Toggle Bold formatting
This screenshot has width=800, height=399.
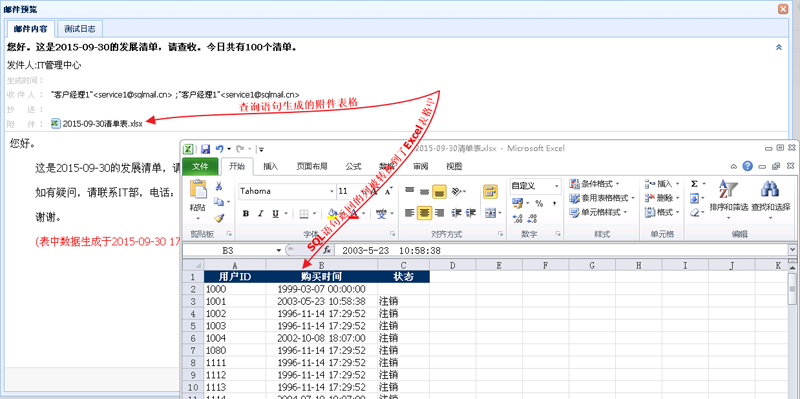point(246,213)
